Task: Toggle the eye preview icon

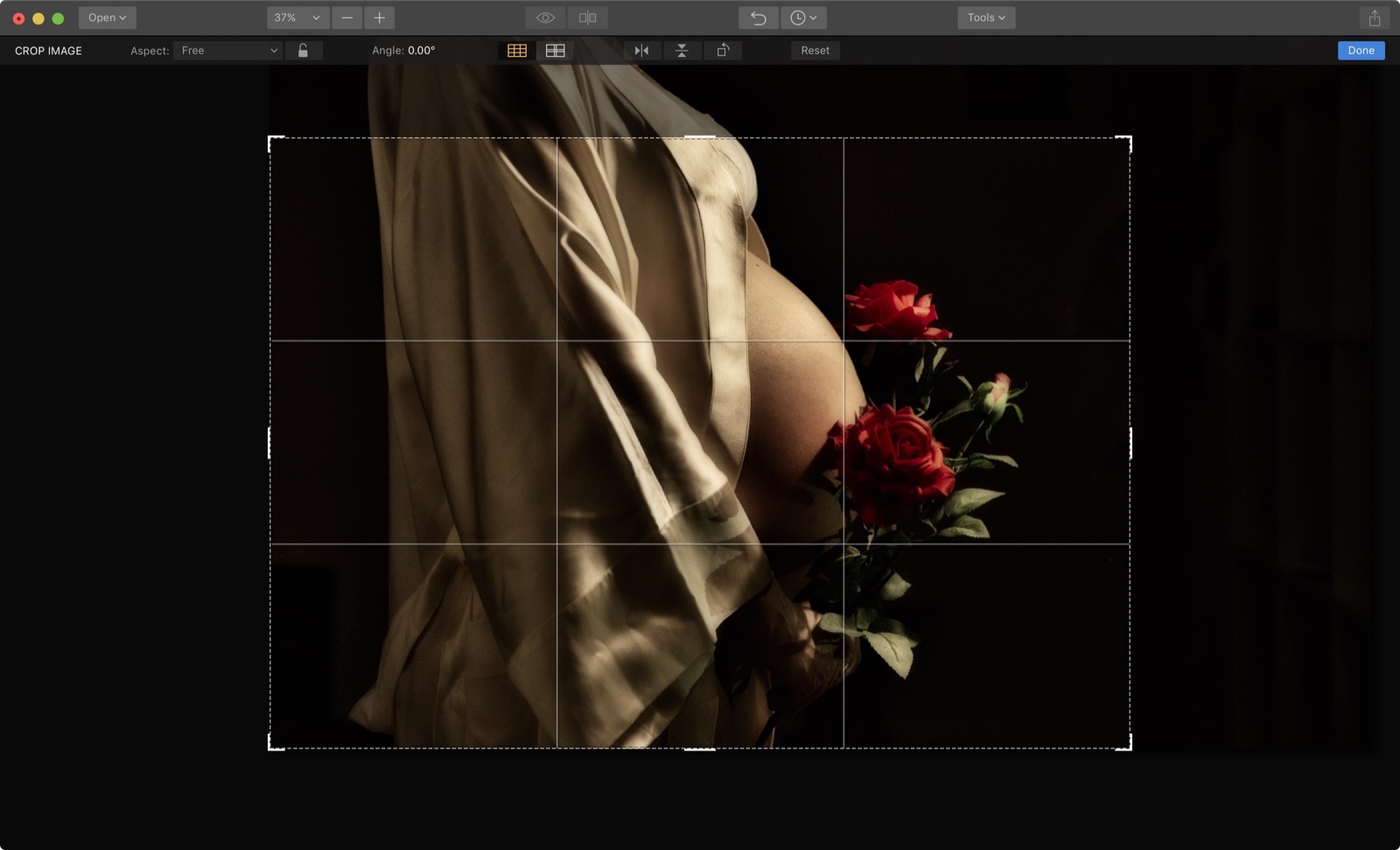Action: tap(545, 18)
